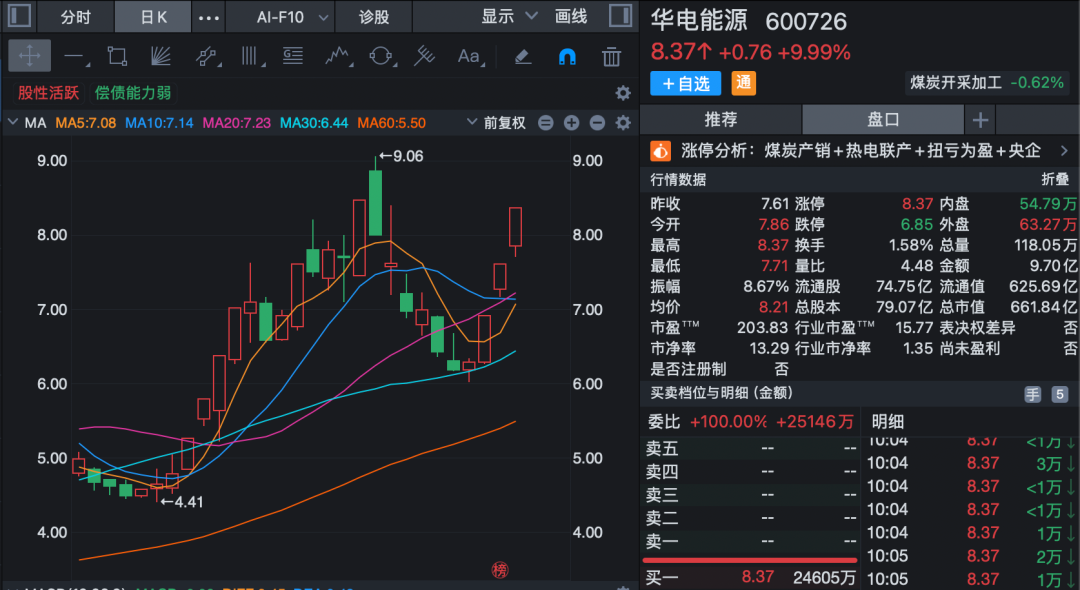This screenshot has height=590, width=1080.
Task: Select the pitchfork drawing tool
Action: (424, 56)
